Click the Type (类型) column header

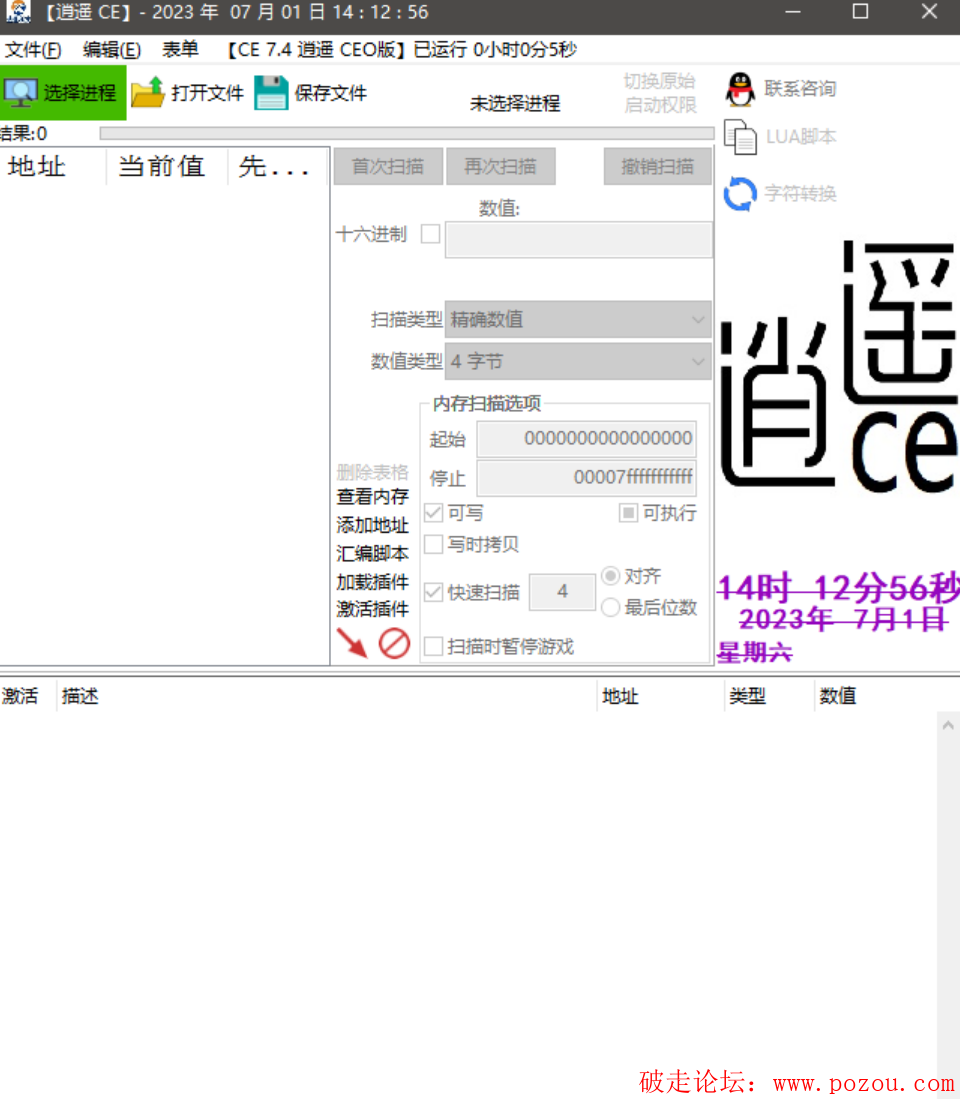pos(769,696)
